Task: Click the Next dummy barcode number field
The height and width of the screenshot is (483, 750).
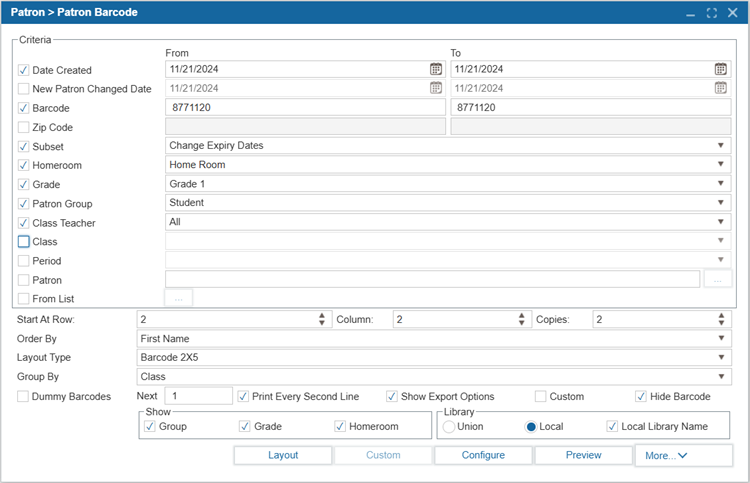Action: click(x=199, y=396)
